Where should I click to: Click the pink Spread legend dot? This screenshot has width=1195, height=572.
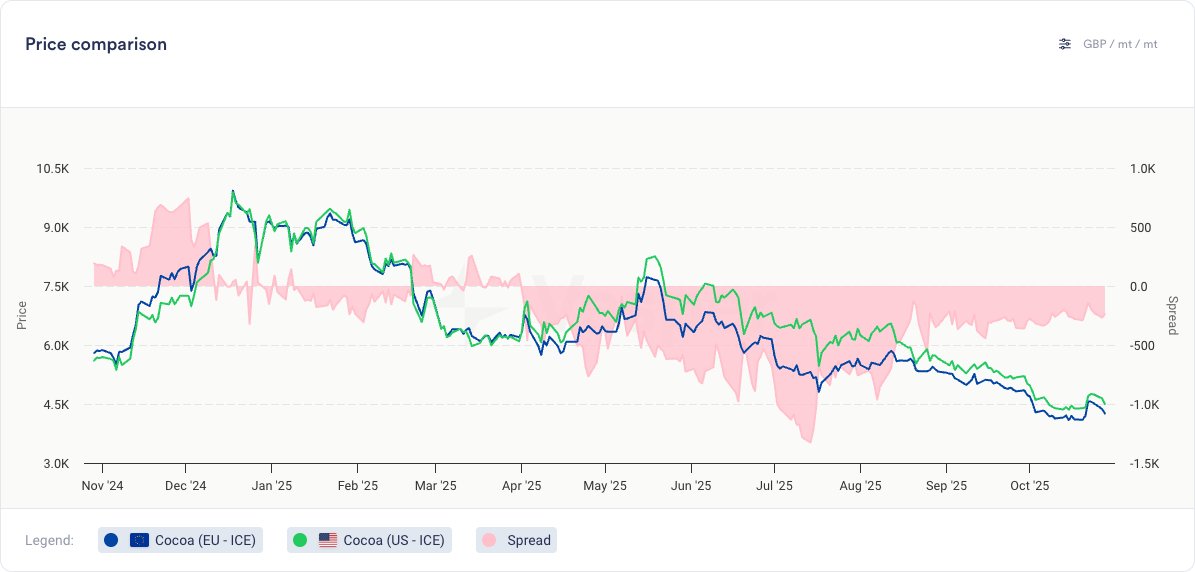point(489,540)
